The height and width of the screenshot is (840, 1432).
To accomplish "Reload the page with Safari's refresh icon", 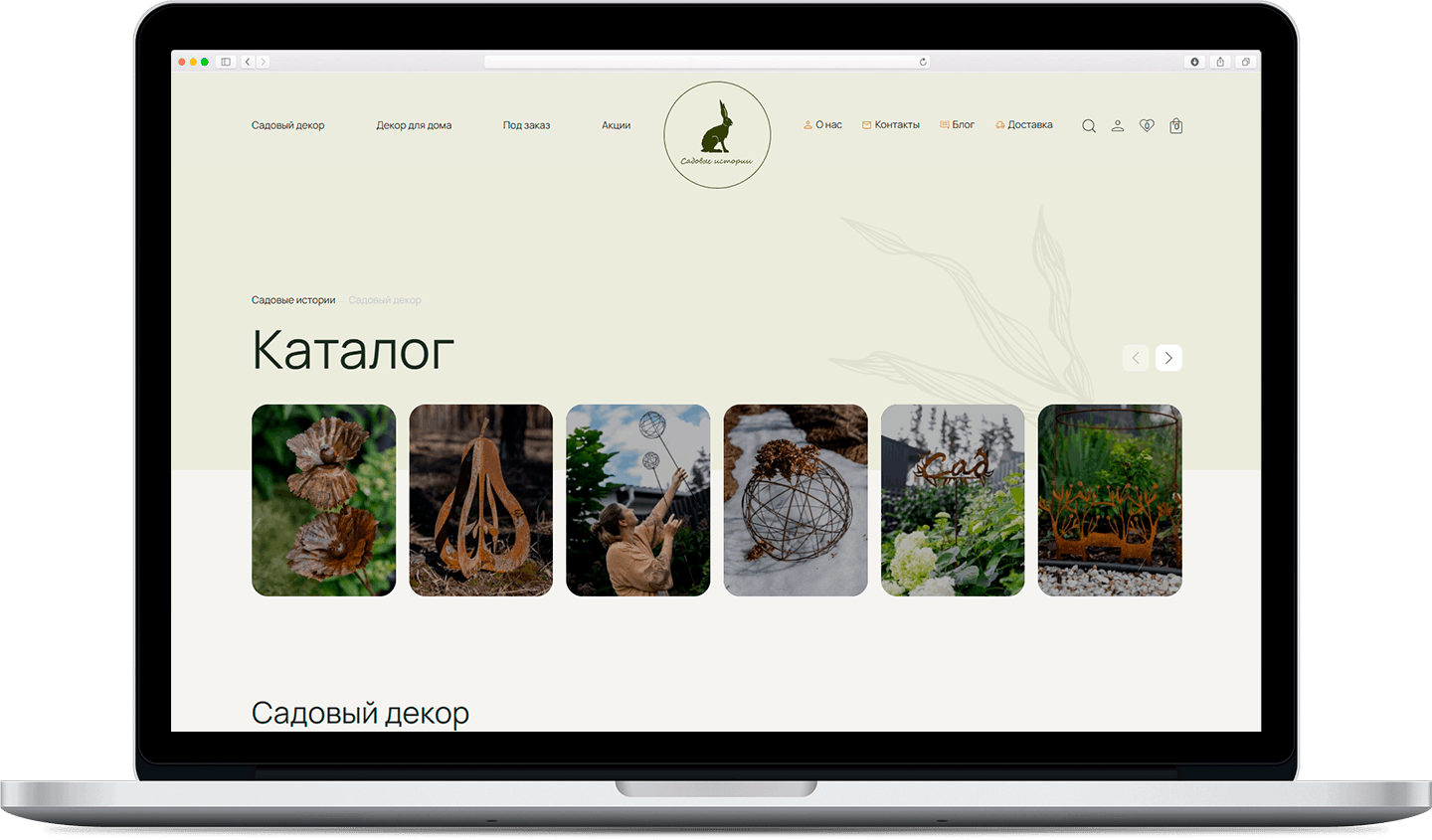I will 923,61.
